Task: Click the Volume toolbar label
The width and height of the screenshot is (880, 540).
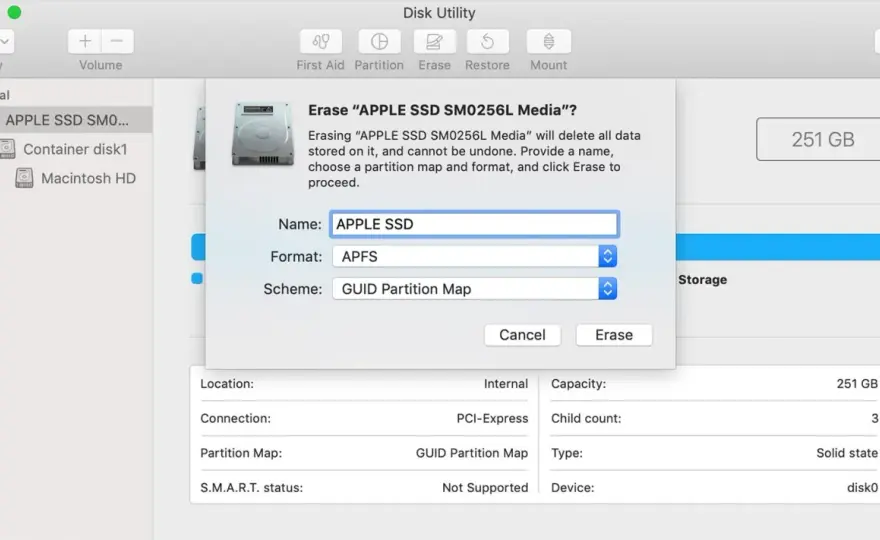Action: (x=100, y=65)
